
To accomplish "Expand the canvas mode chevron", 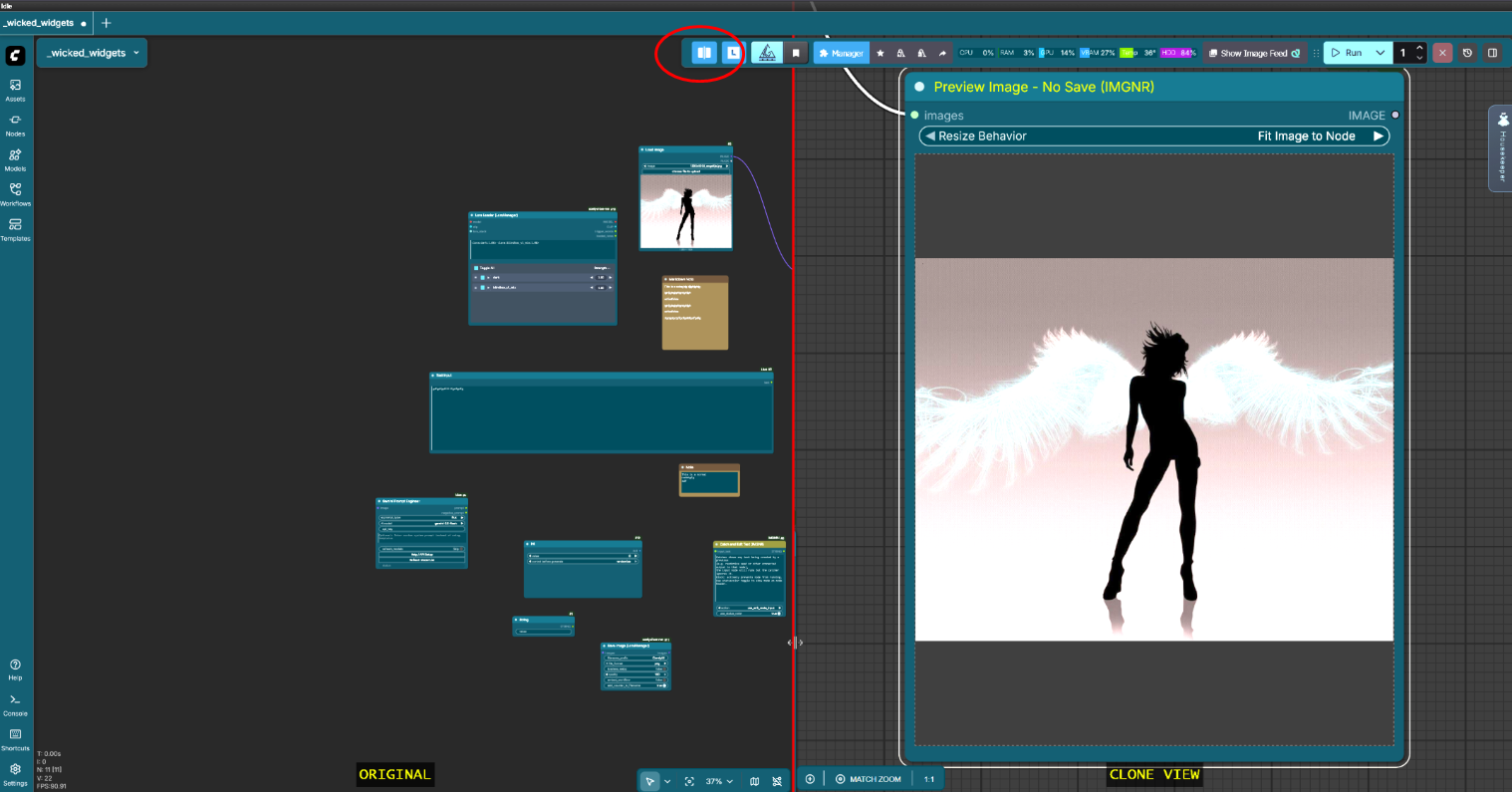I will [667, 781].
